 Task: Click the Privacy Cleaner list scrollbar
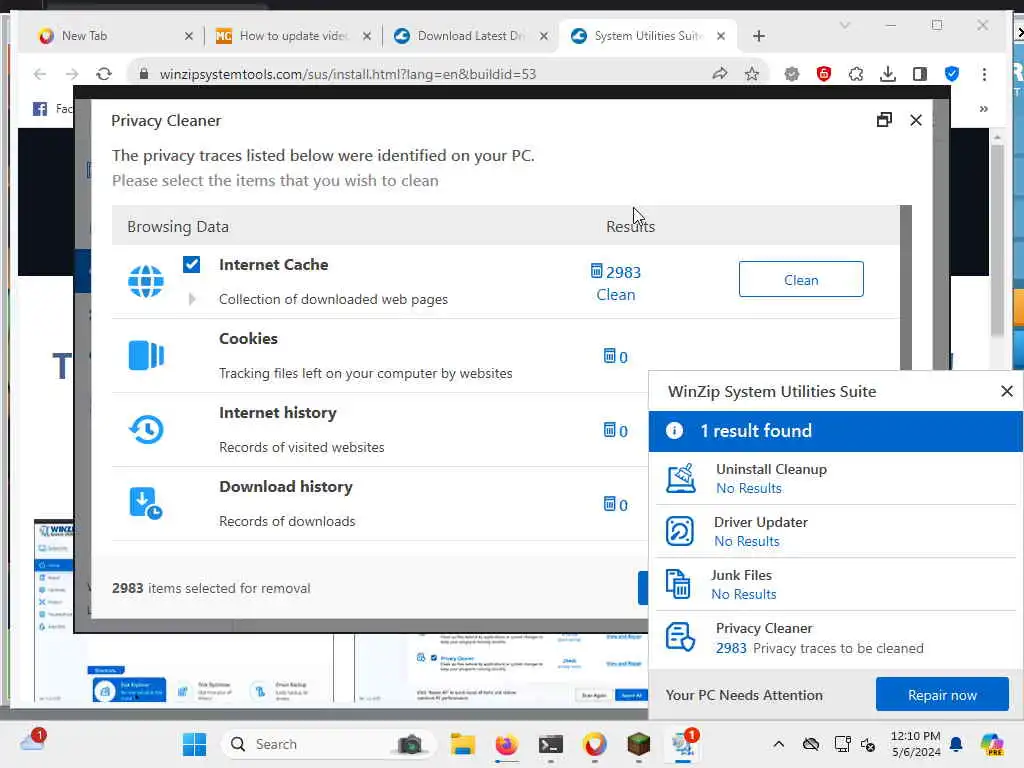(905, 287)
